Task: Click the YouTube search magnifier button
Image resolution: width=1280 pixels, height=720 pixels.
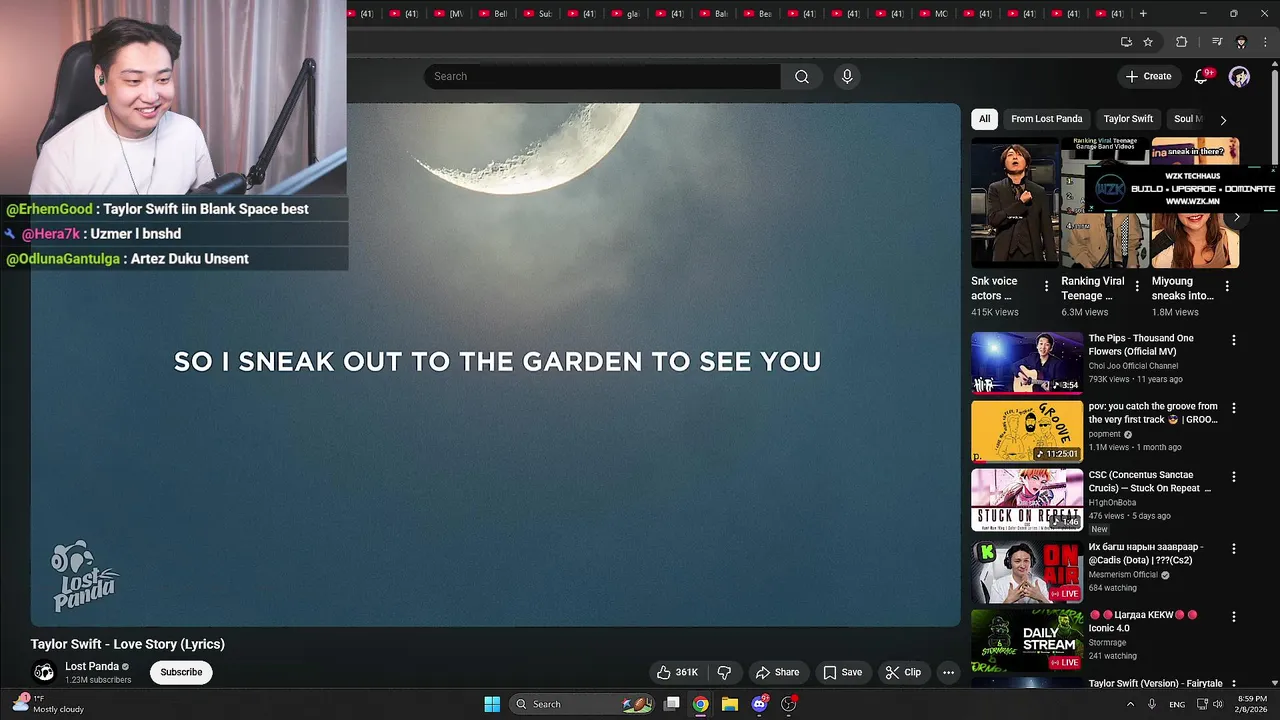Action: [x=802, y=76]
